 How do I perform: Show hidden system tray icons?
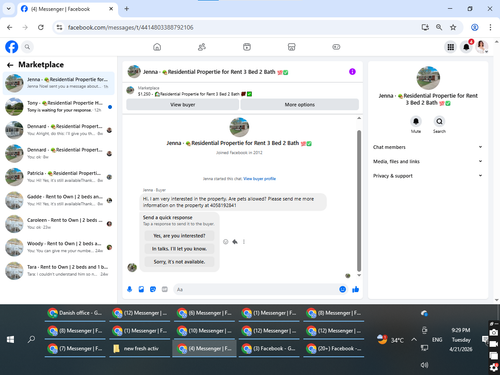(x=414, y=340)
